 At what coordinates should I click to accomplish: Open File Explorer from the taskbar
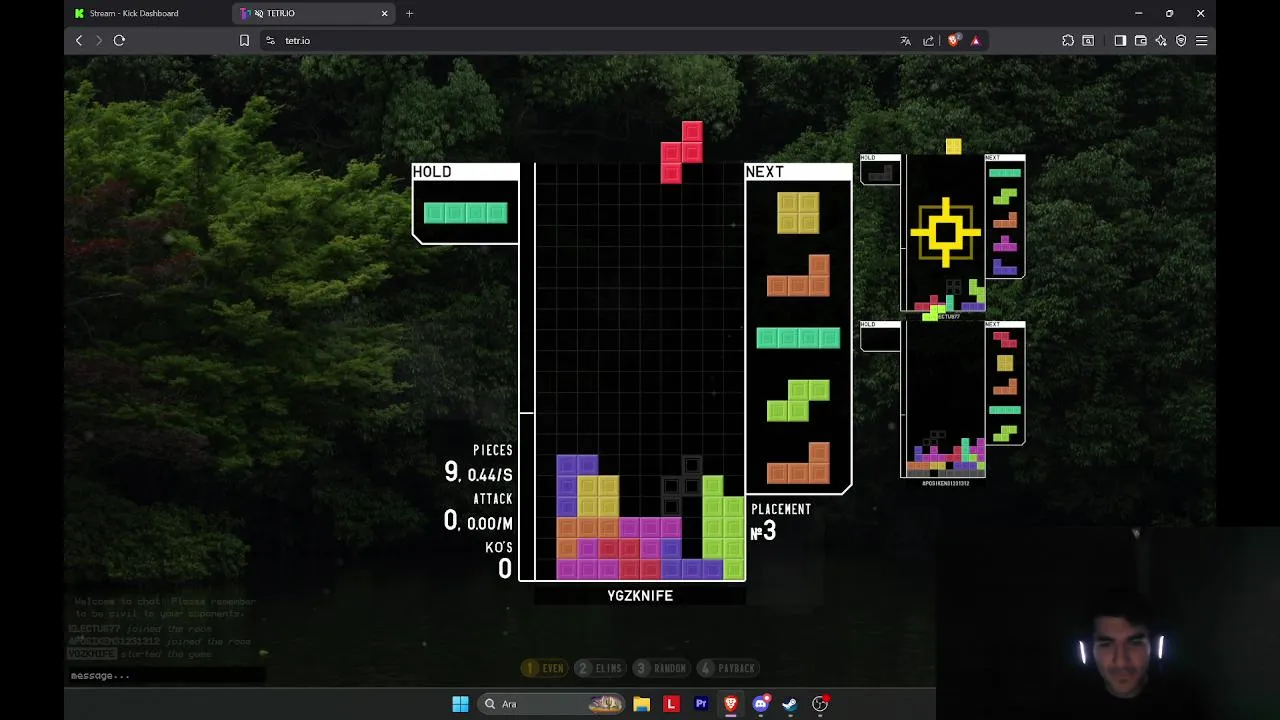click(x=642, y=704)
